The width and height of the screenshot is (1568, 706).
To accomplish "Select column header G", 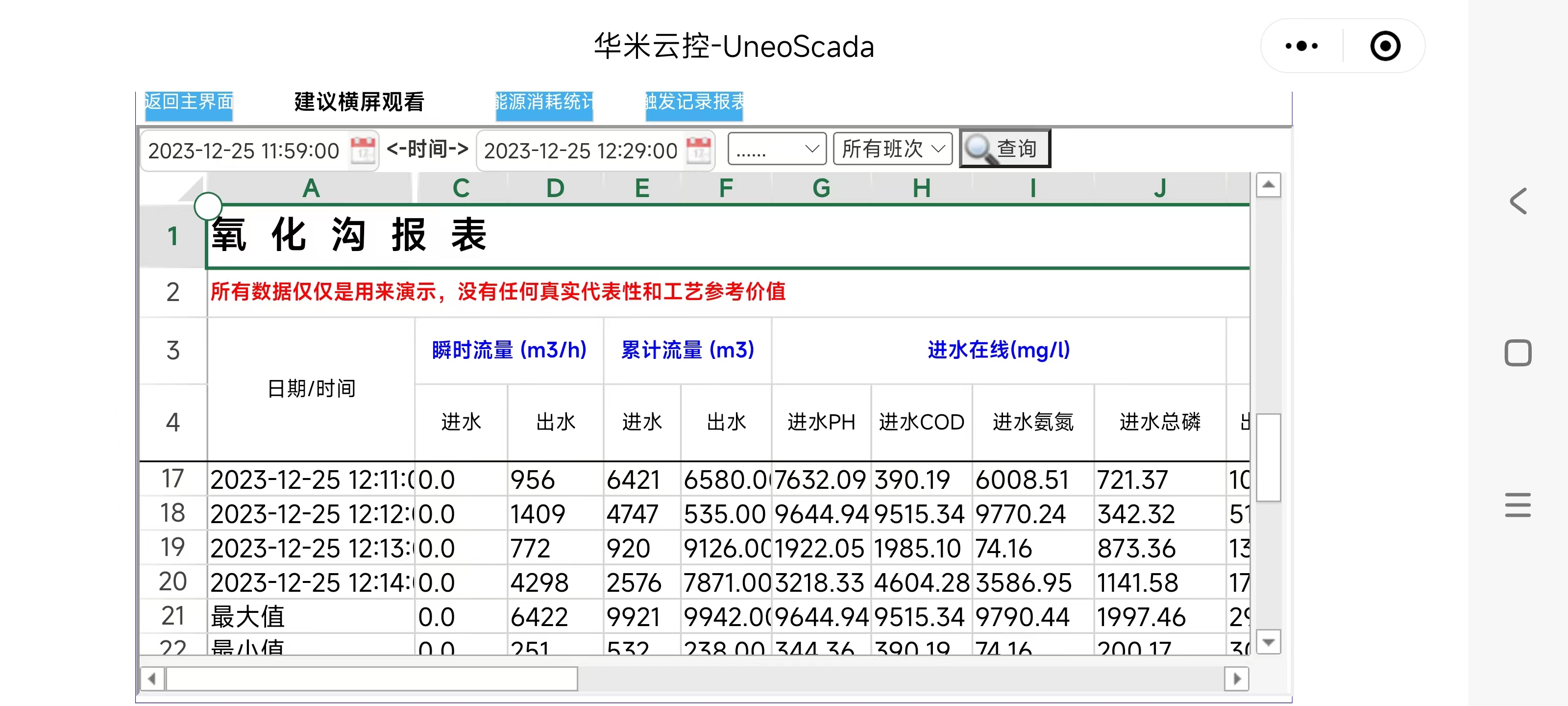I will (x=821, y=188).
